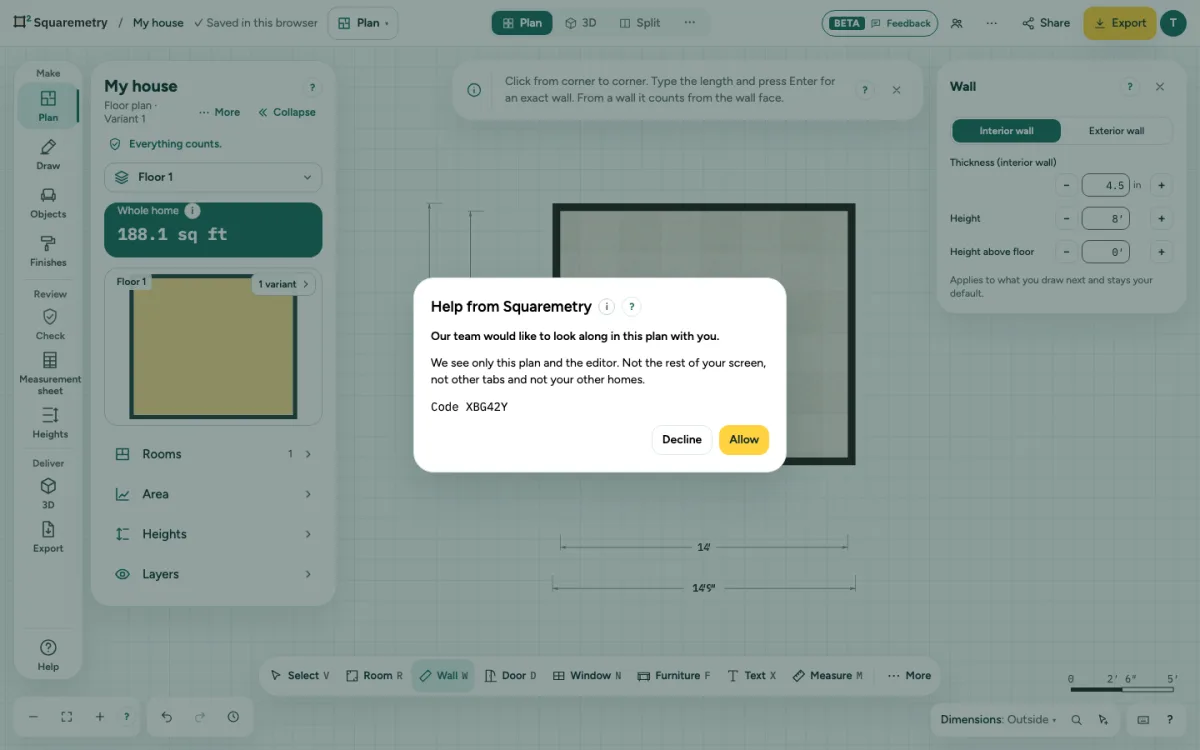
Task: Open help in the Wall panel
Action: tap(1130, 87)
